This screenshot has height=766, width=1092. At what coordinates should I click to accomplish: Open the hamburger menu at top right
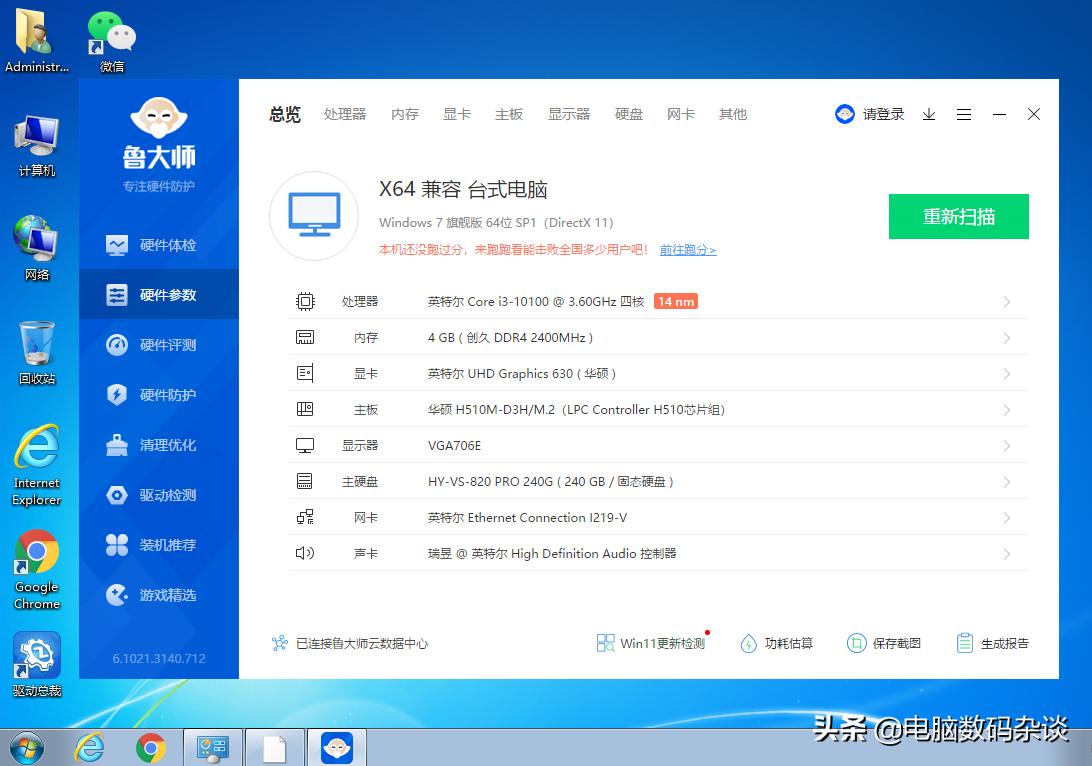point(963,114)
